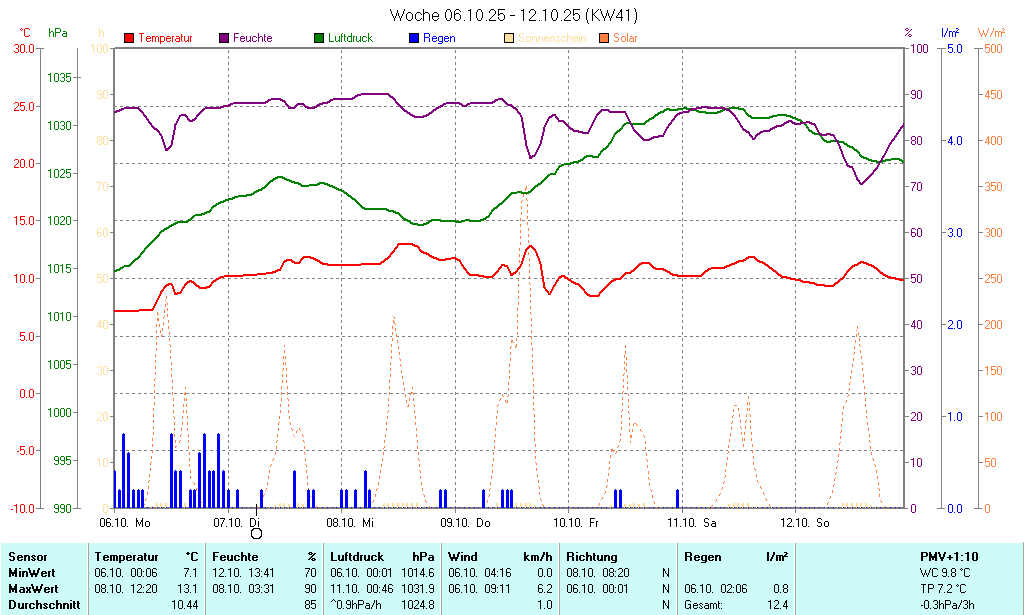1024x615 pixels.
Task: Click the W/m² axis unit label
Action: click(992, 33)
